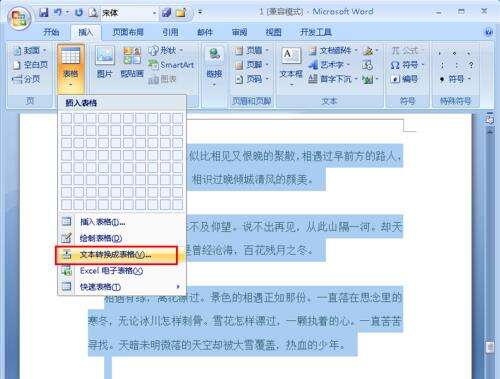Insert an object icon in 文本 group
This screenshot has width=500, height=379.
click(370, 79)
